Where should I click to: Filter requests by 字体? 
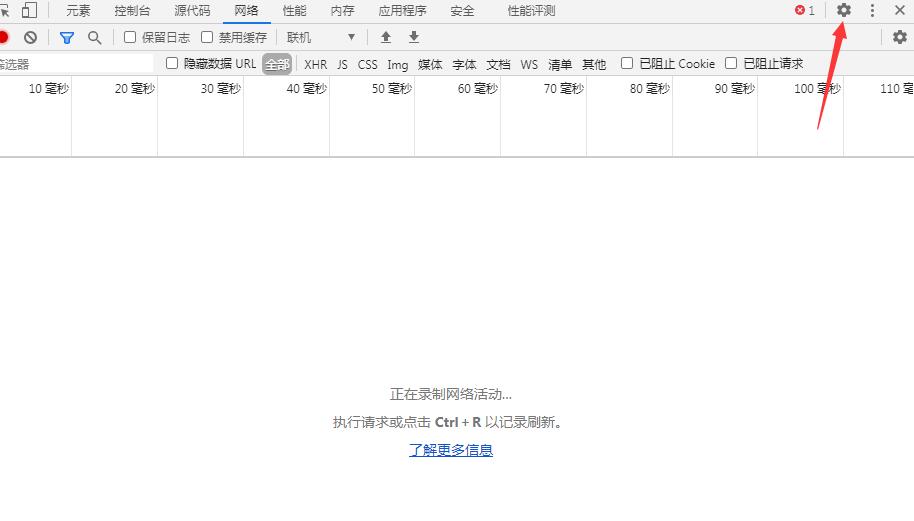(x=465, y=64)
